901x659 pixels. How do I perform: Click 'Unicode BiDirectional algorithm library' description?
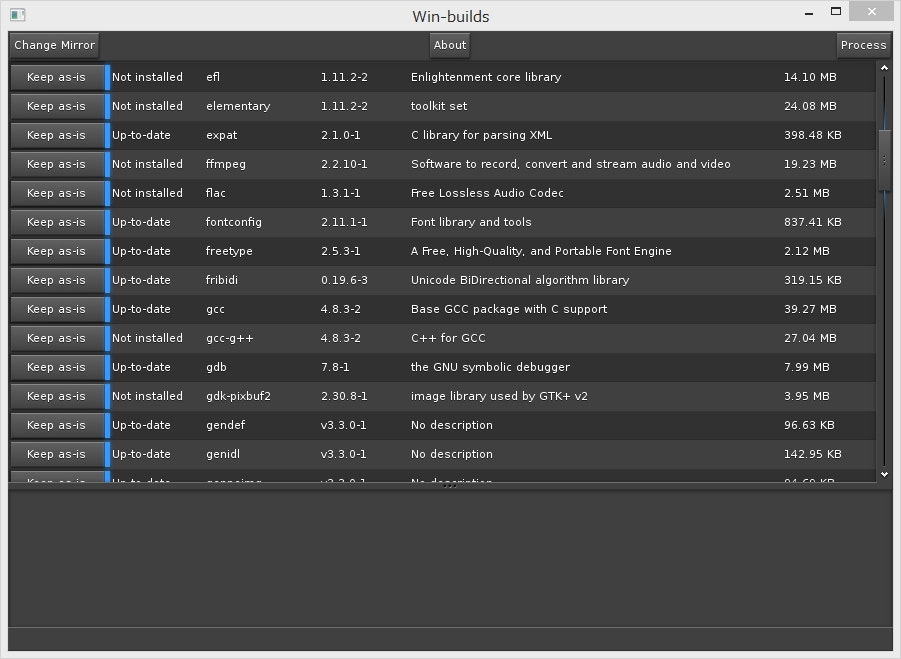click(519, 280)
